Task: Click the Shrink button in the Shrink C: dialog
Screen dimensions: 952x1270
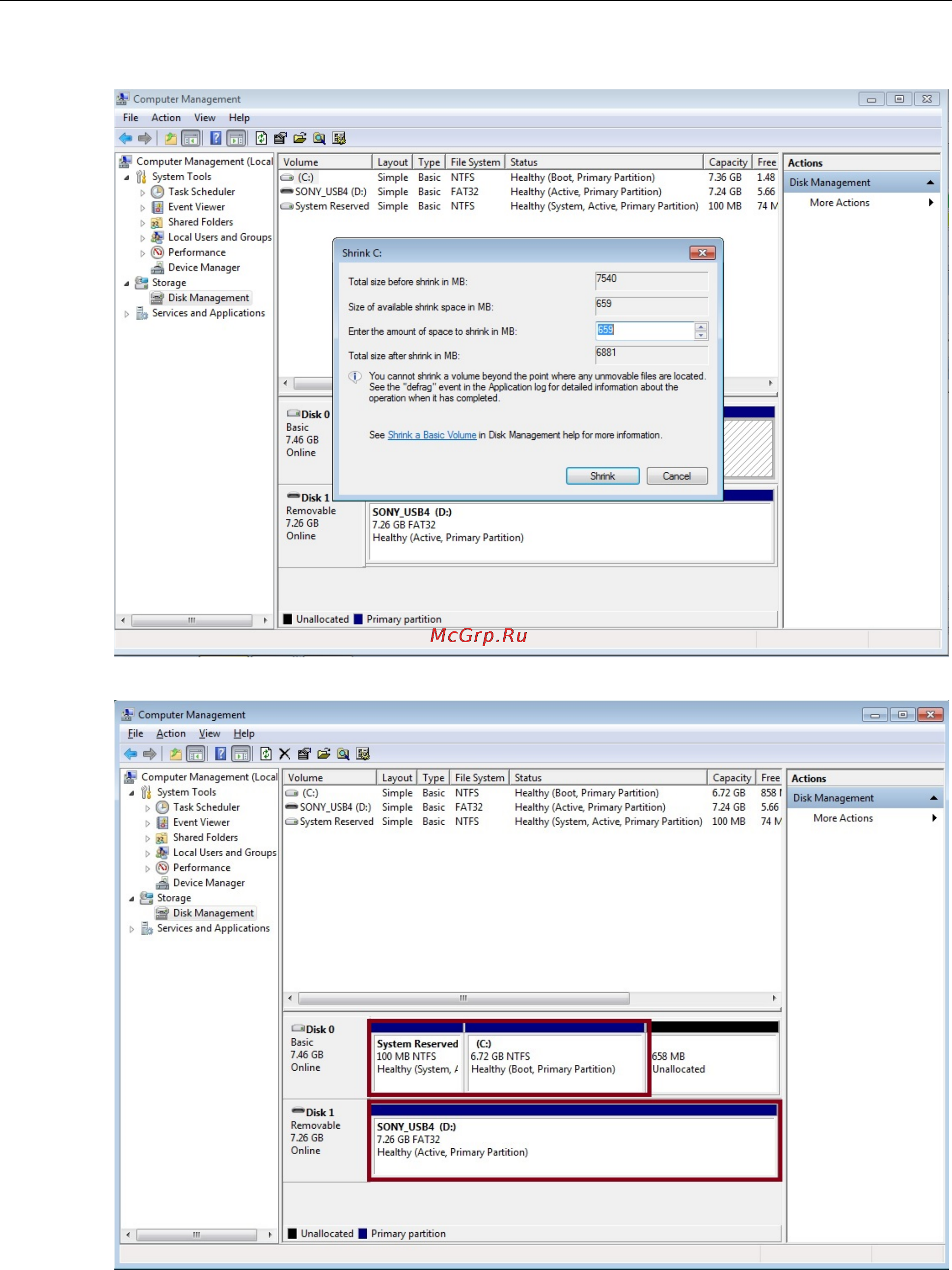Action: [x=602, y=476]
